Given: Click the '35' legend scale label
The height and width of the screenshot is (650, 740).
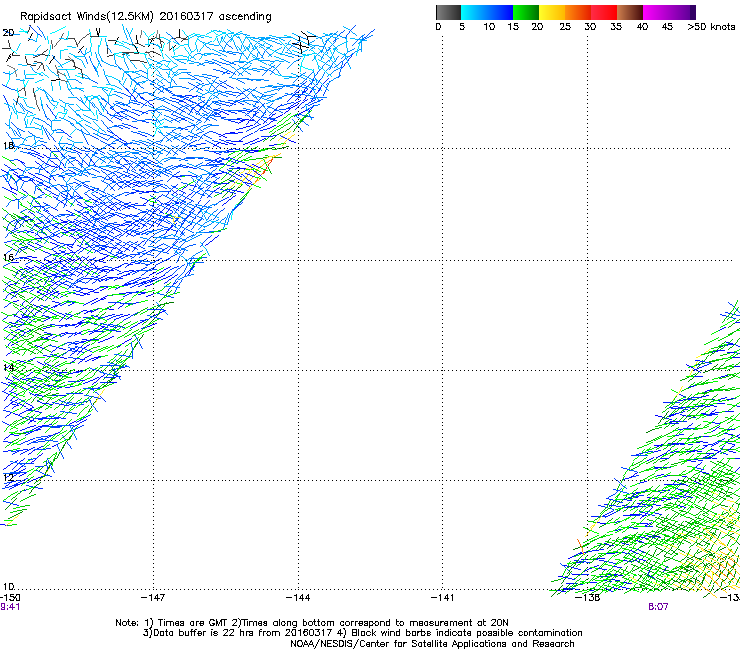Looking at the screenshot, I should 616,27.
